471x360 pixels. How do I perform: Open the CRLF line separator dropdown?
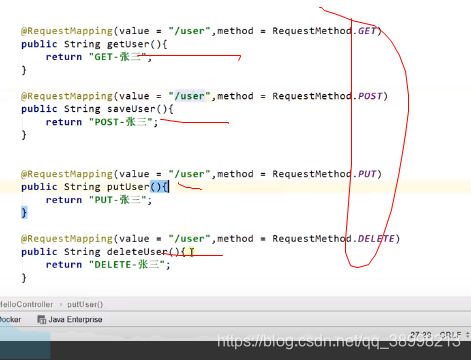tap(450, 334)
